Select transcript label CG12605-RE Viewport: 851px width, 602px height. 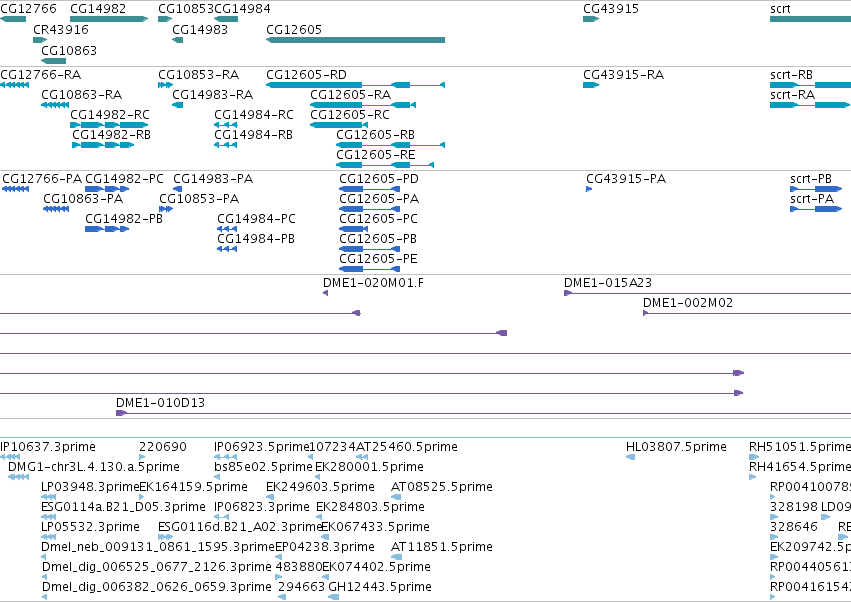(376, 155)
